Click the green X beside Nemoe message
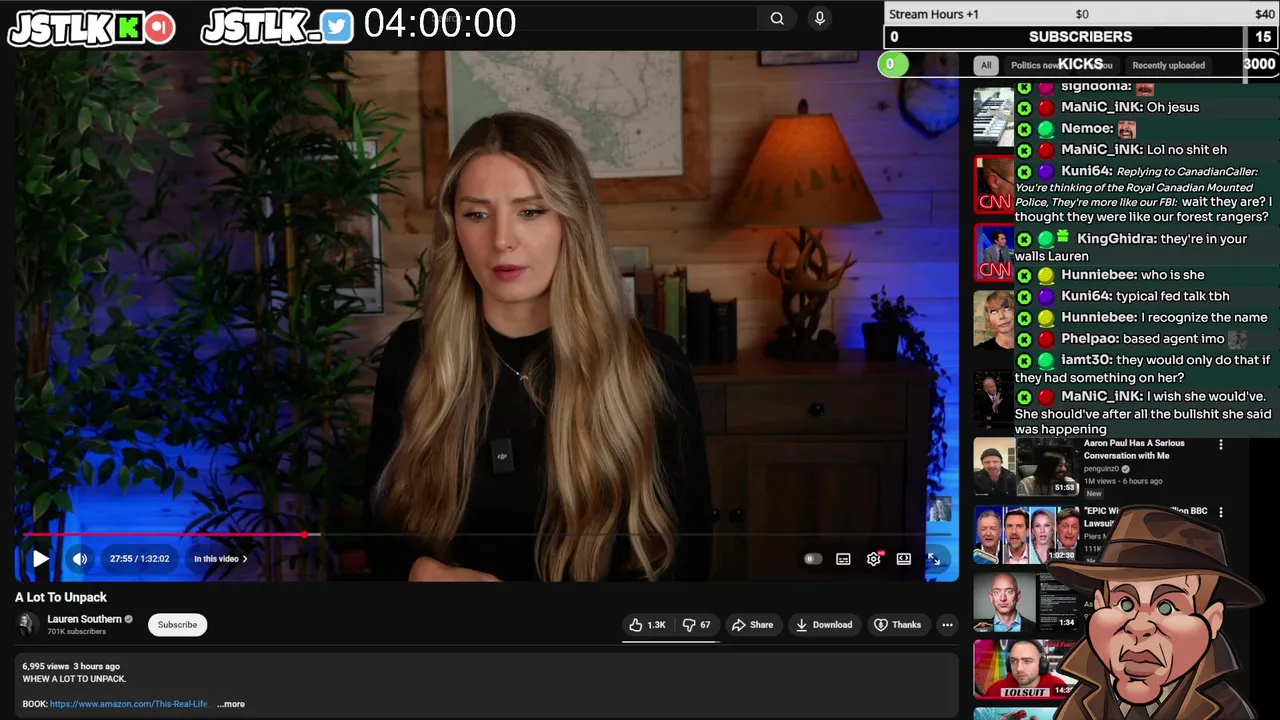1280x720 pixels. (x=1024, y=129)
